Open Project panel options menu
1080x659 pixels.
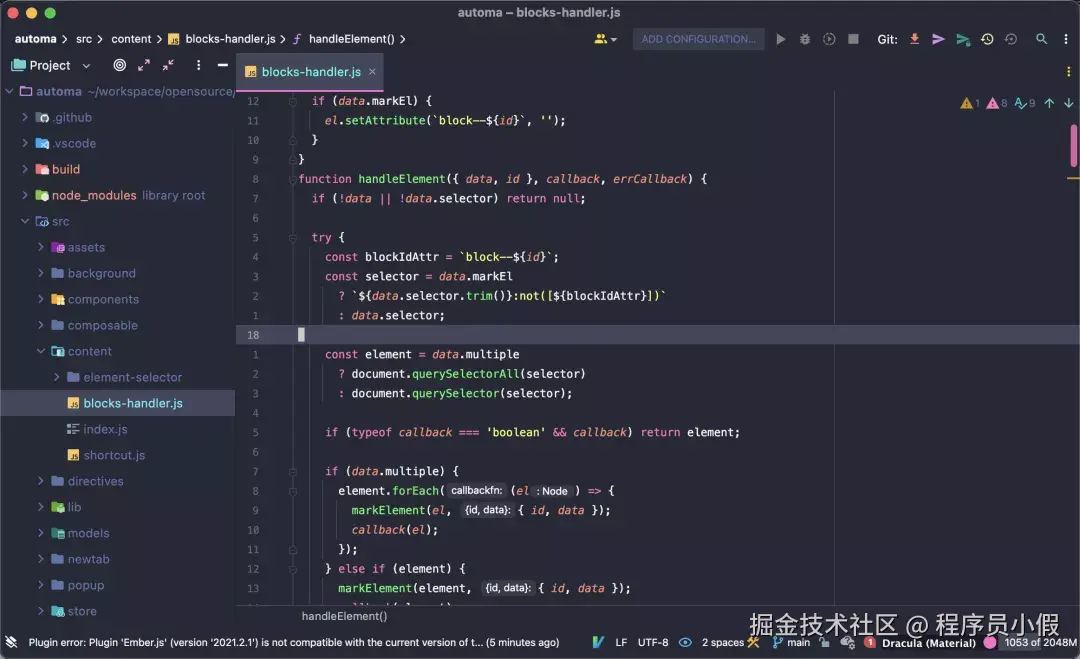coord(198,65)
